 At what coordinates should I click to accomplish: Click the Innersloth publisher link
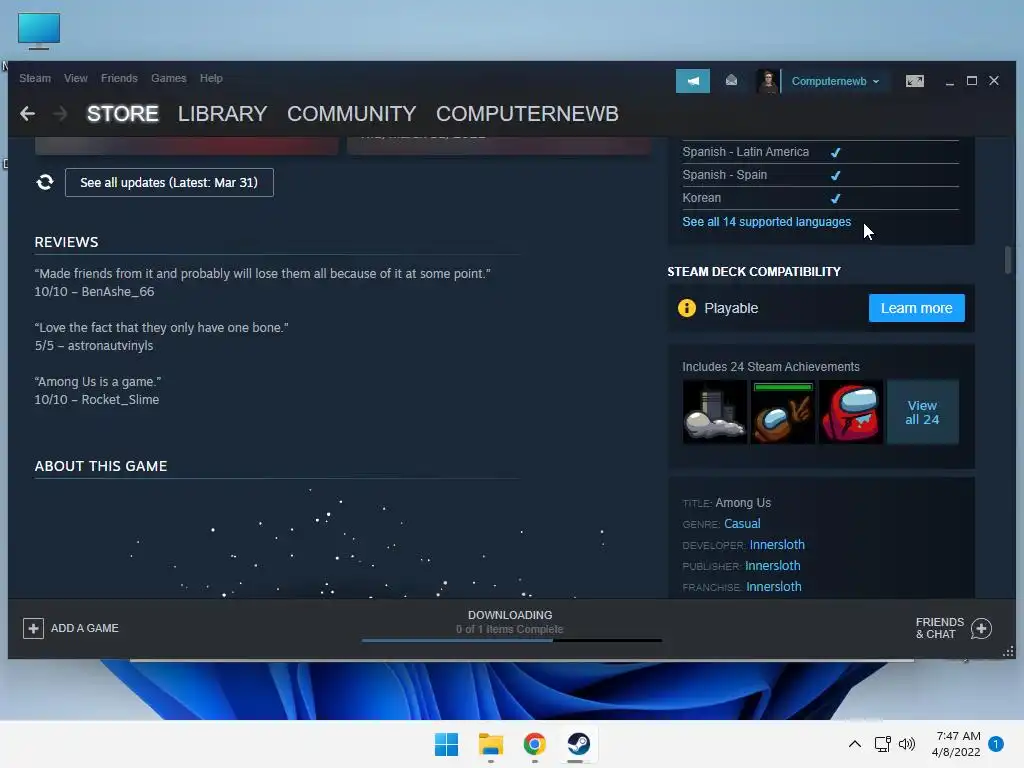coord(773,566)
